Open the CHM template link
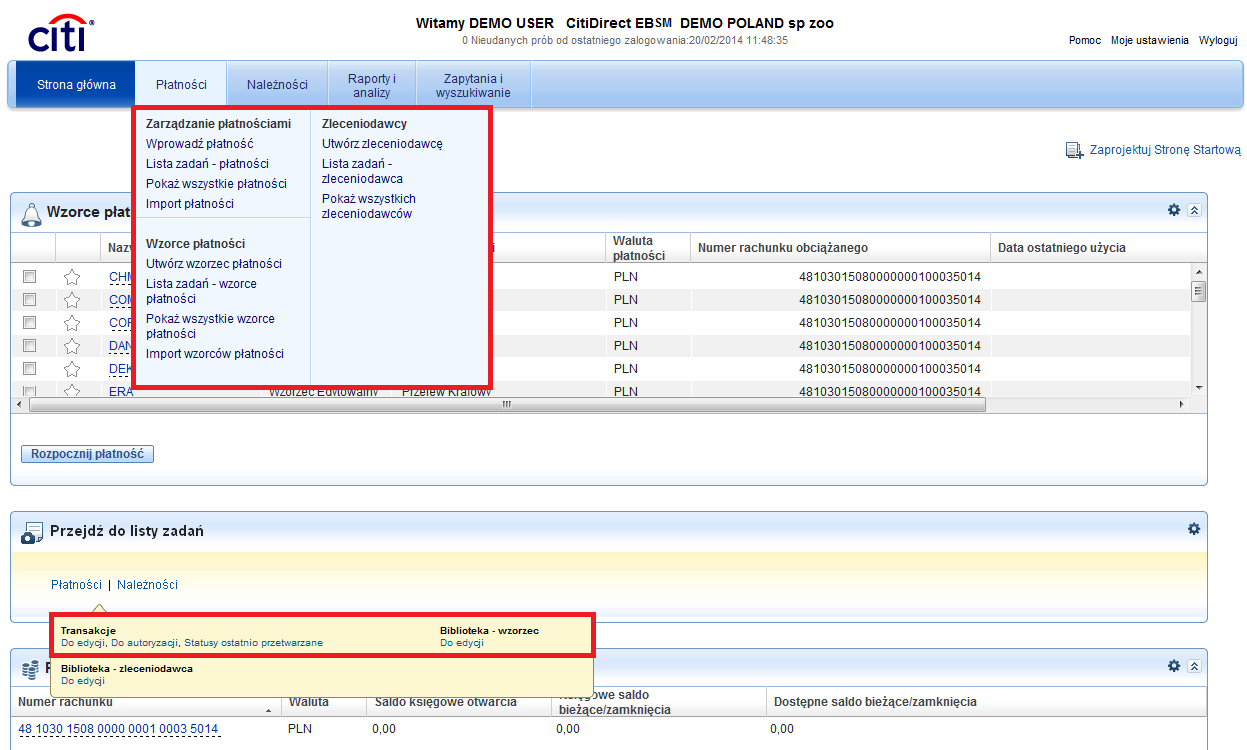Image resolution: width=1247 pixels, height=750 pixels. pos(121,276)
